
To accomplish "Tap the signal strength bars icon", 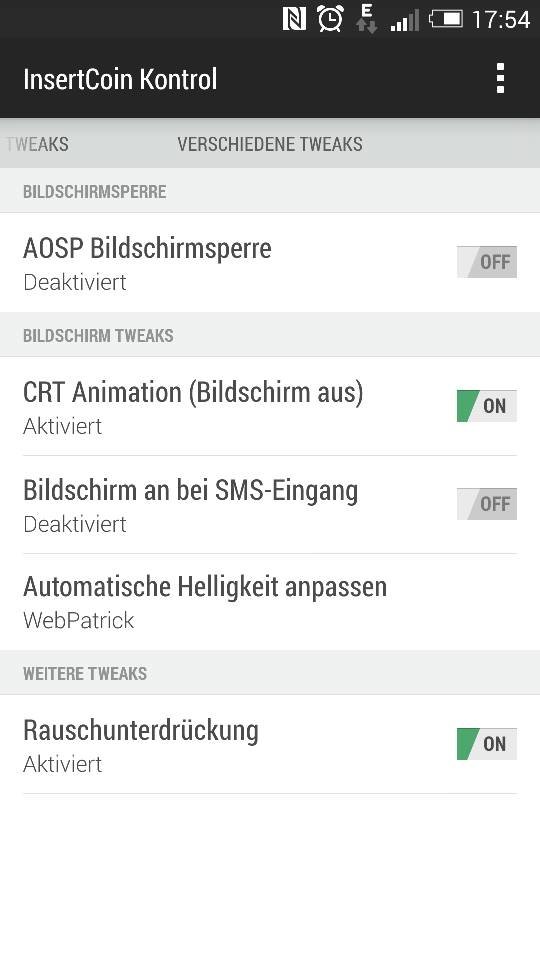I will point(405,20).
